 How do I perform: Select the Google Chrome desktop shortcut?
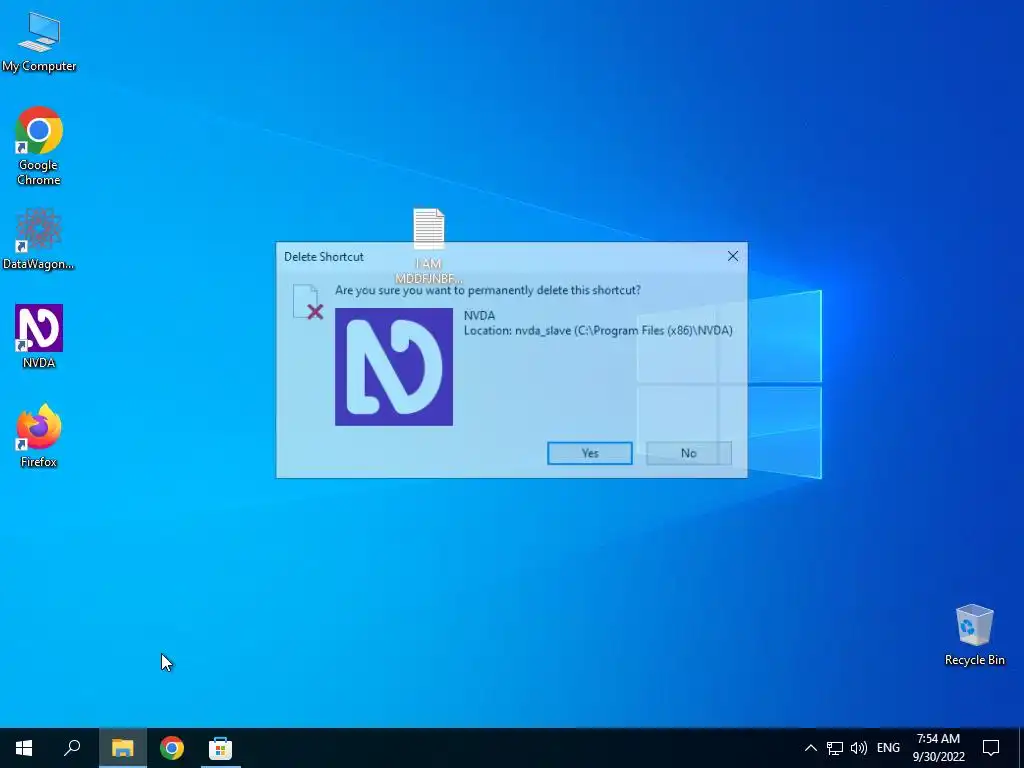39,145
